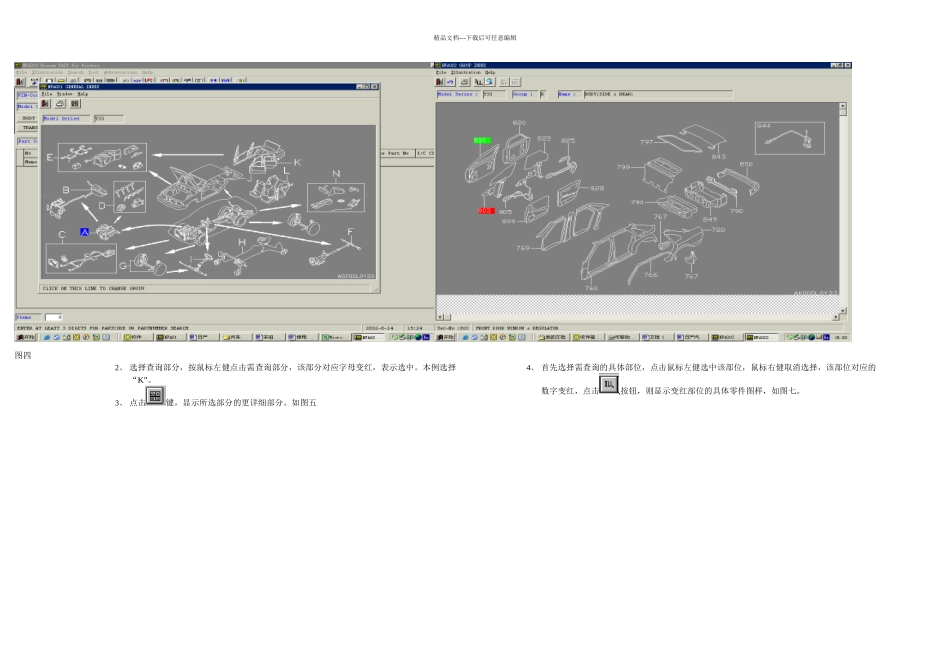
Task: Select part number 797 on the body diagram
Action: point(646,142)
